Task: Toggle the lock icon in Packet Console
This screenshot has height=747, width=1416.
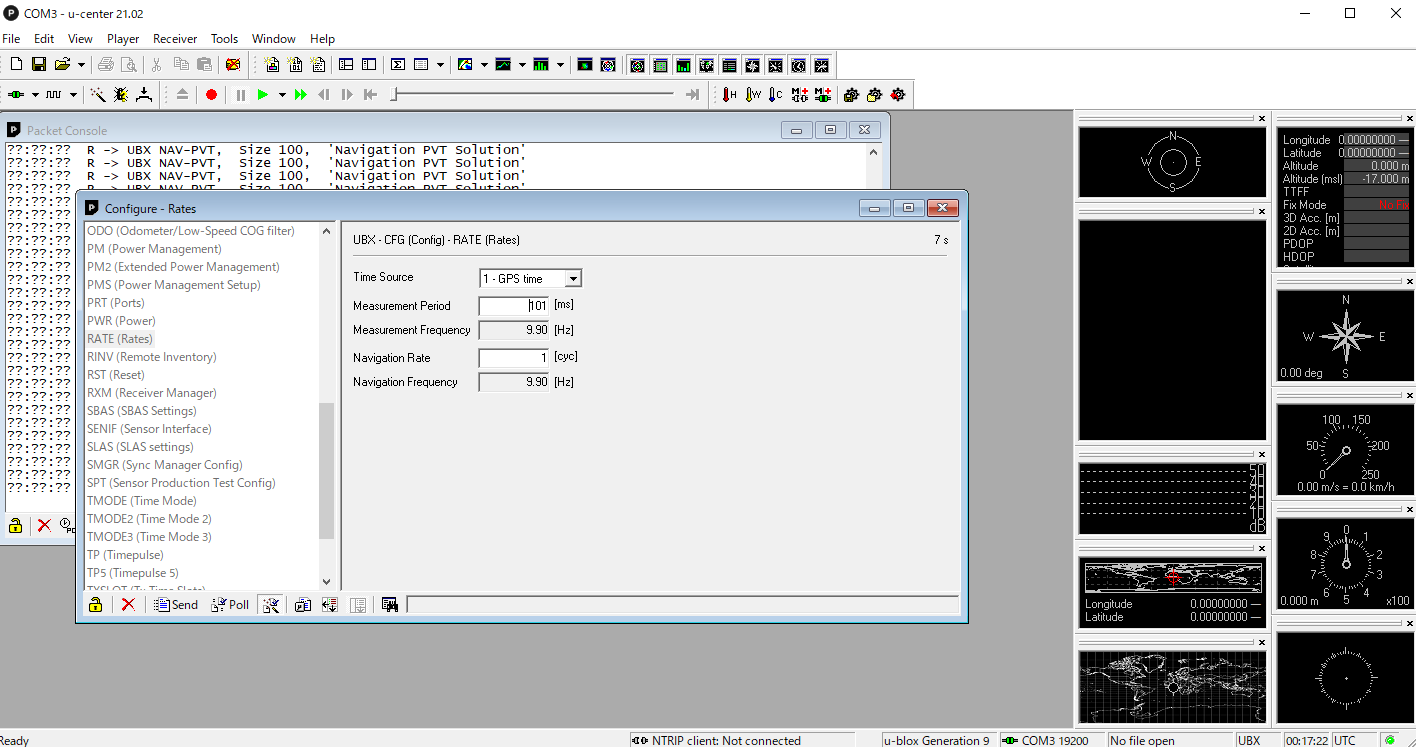Action: [x=15, y=525]
